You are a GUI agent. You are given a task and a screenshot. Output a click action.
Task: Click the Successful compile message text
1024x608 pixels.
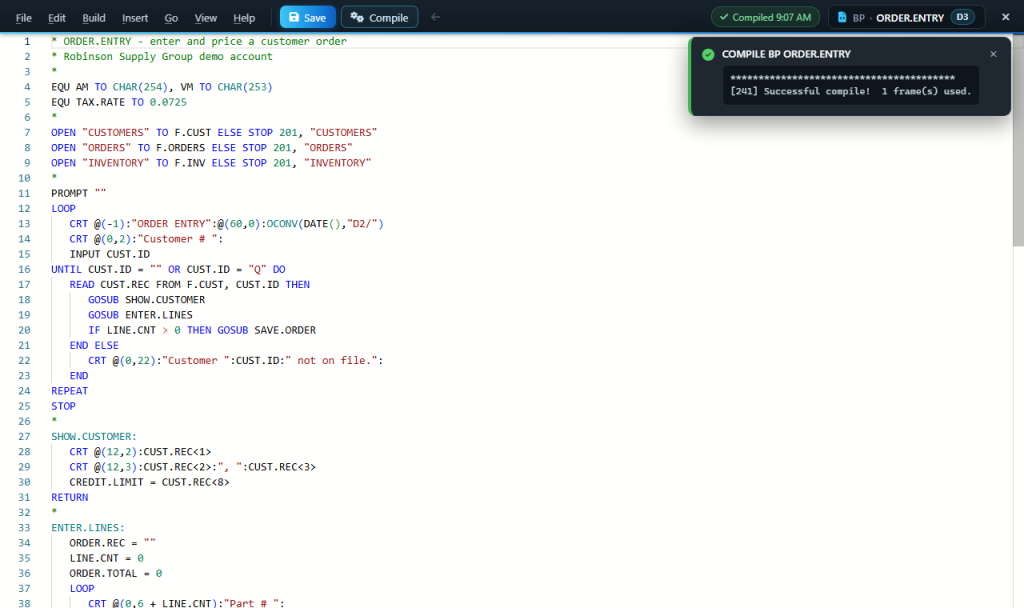coord(850,91)
